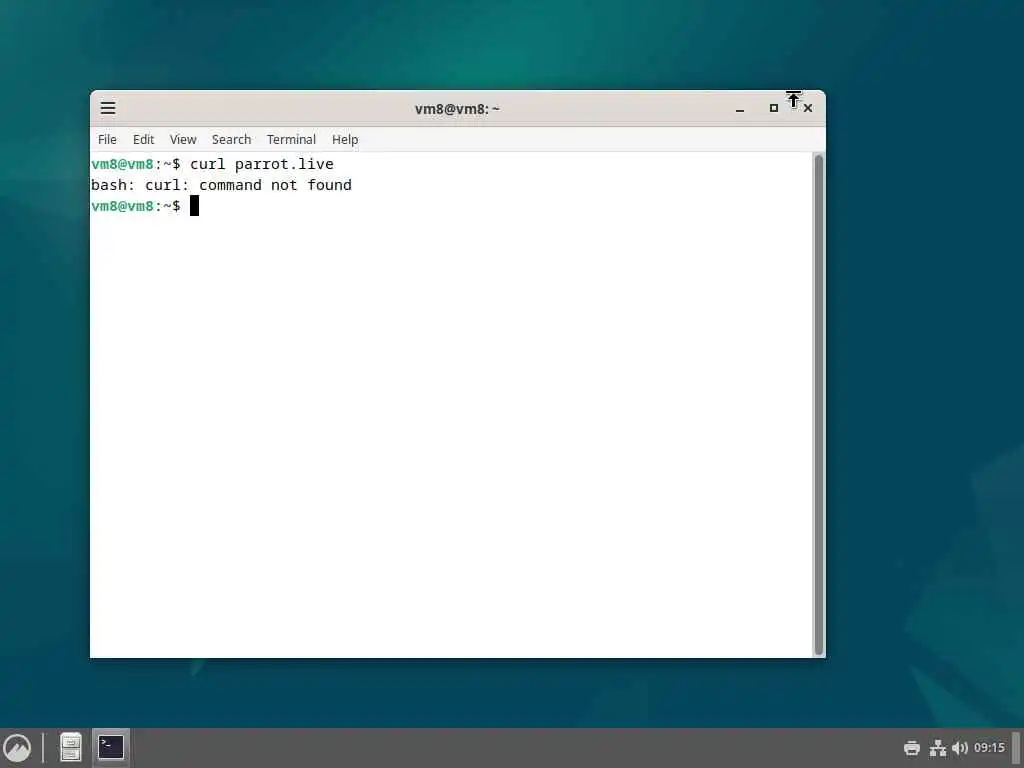Open the file manager from the panel
The image size is (1024, 768).
71,748
